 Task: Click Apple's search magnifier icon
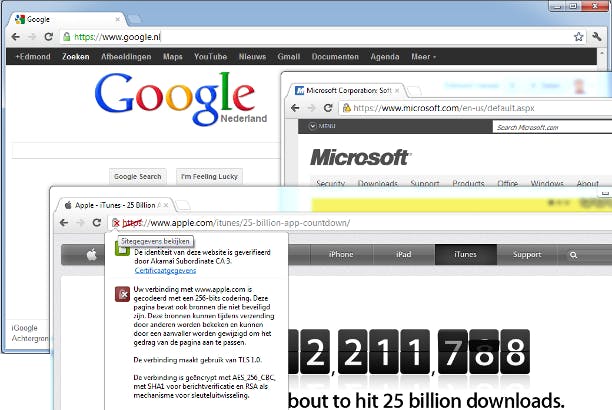point(573,255)
